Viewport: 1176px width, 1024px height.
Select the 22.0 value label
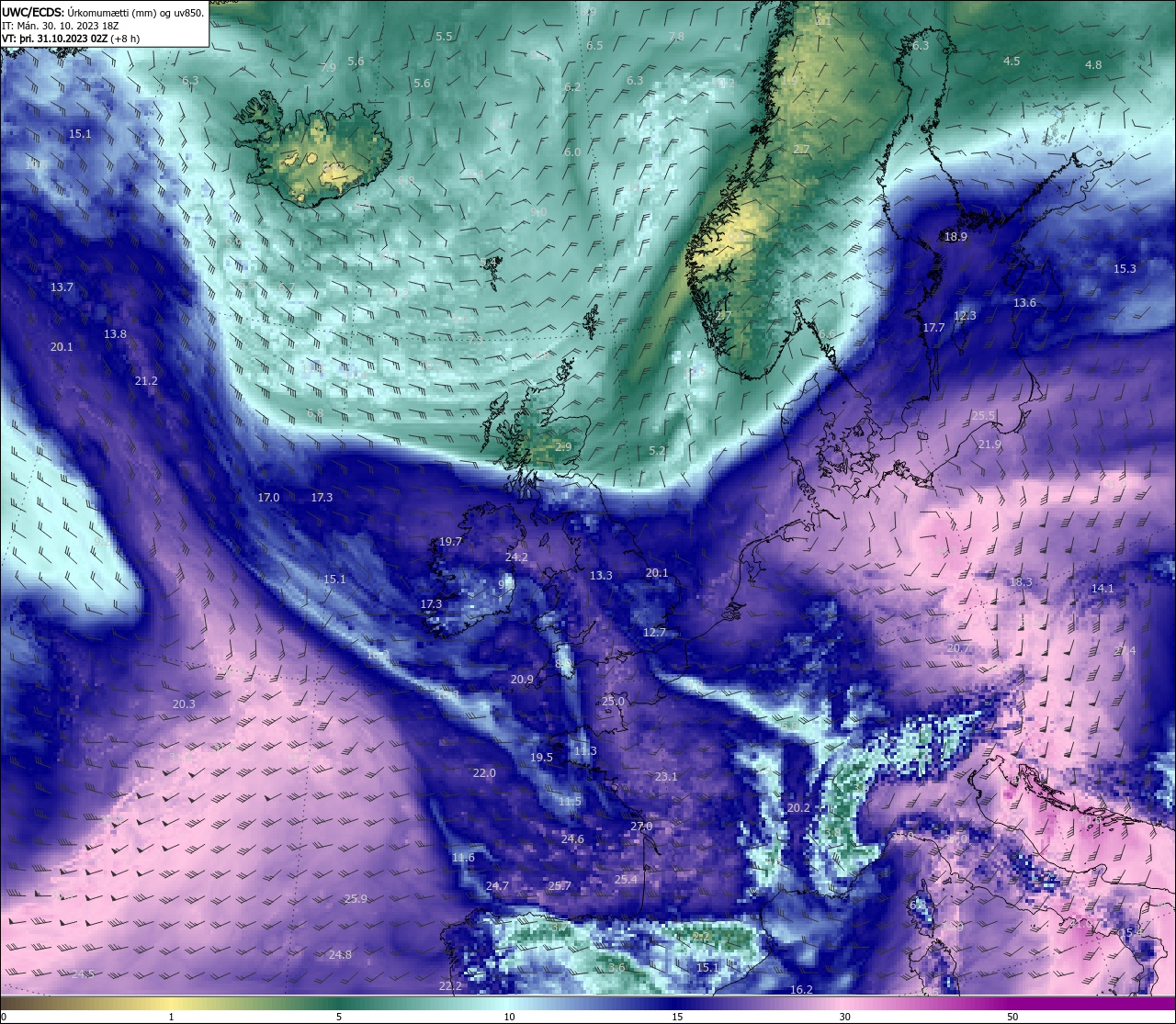tap(484, 772)
